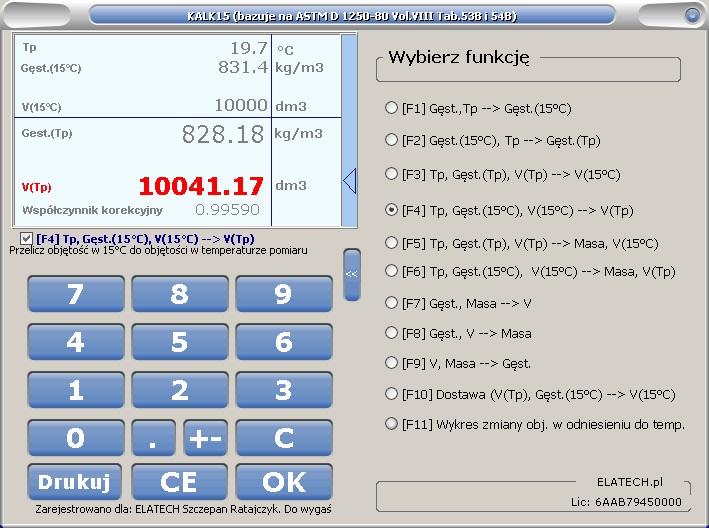Image resolution: width=709 pixels, height=528 pixels.
Task: Tap keypad digit 8
Action: pos(180,294)
